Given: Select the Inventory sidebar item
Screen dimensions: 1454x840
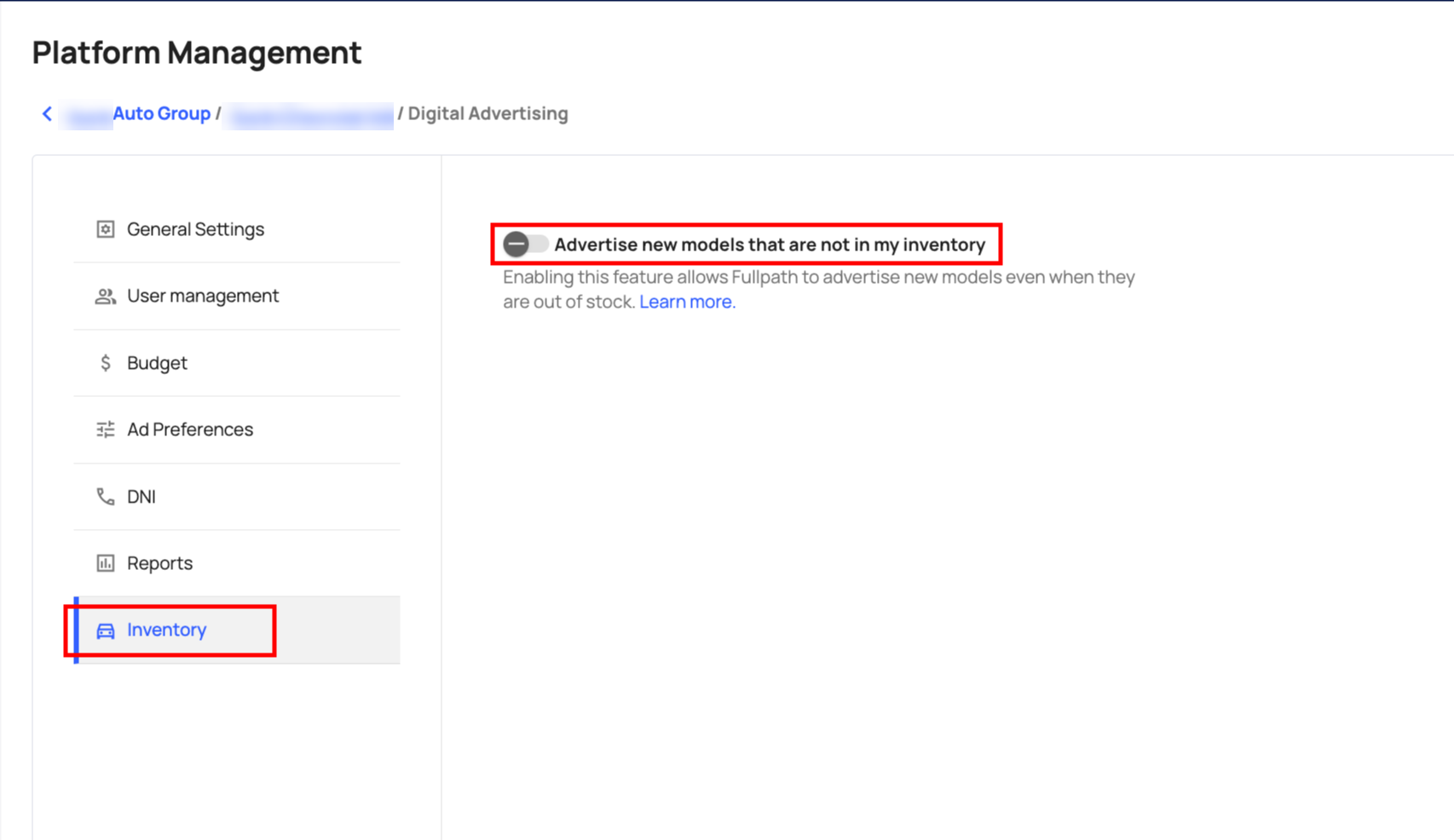Looking at the screenshot, I should coord(166,630).
